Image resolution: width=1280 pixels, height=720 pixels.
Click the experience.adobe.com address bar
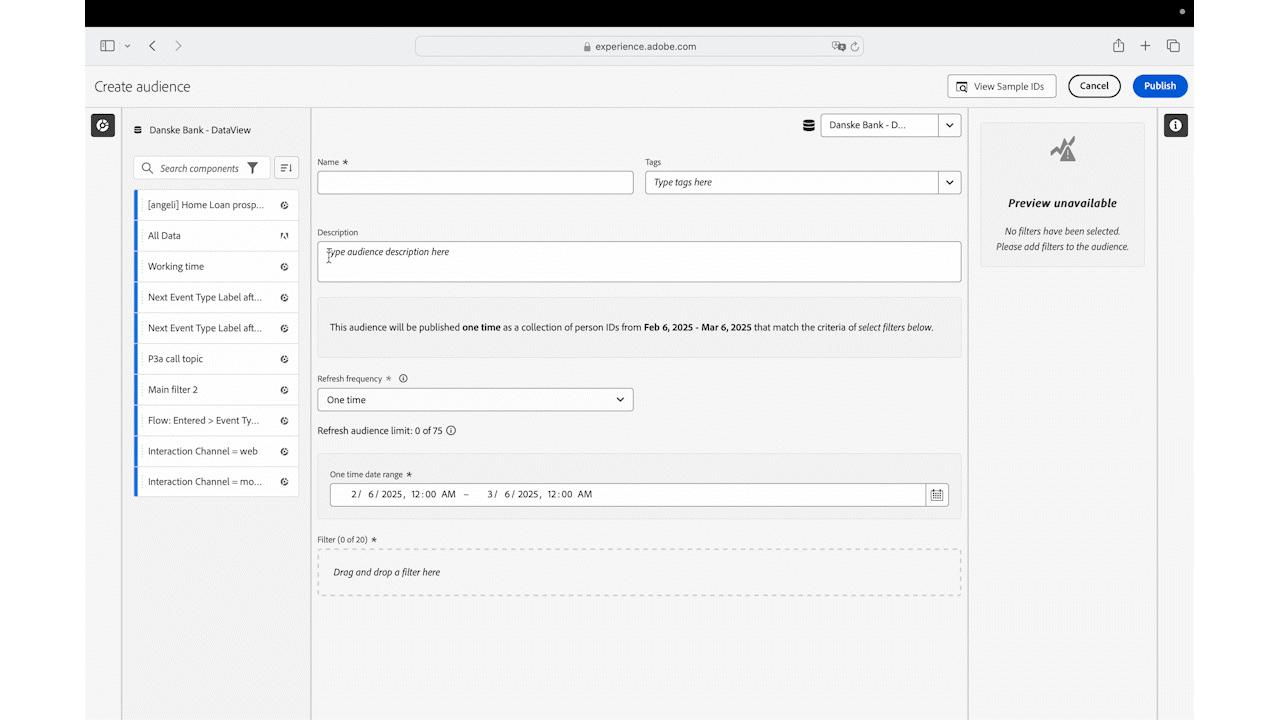click(639, 46)
